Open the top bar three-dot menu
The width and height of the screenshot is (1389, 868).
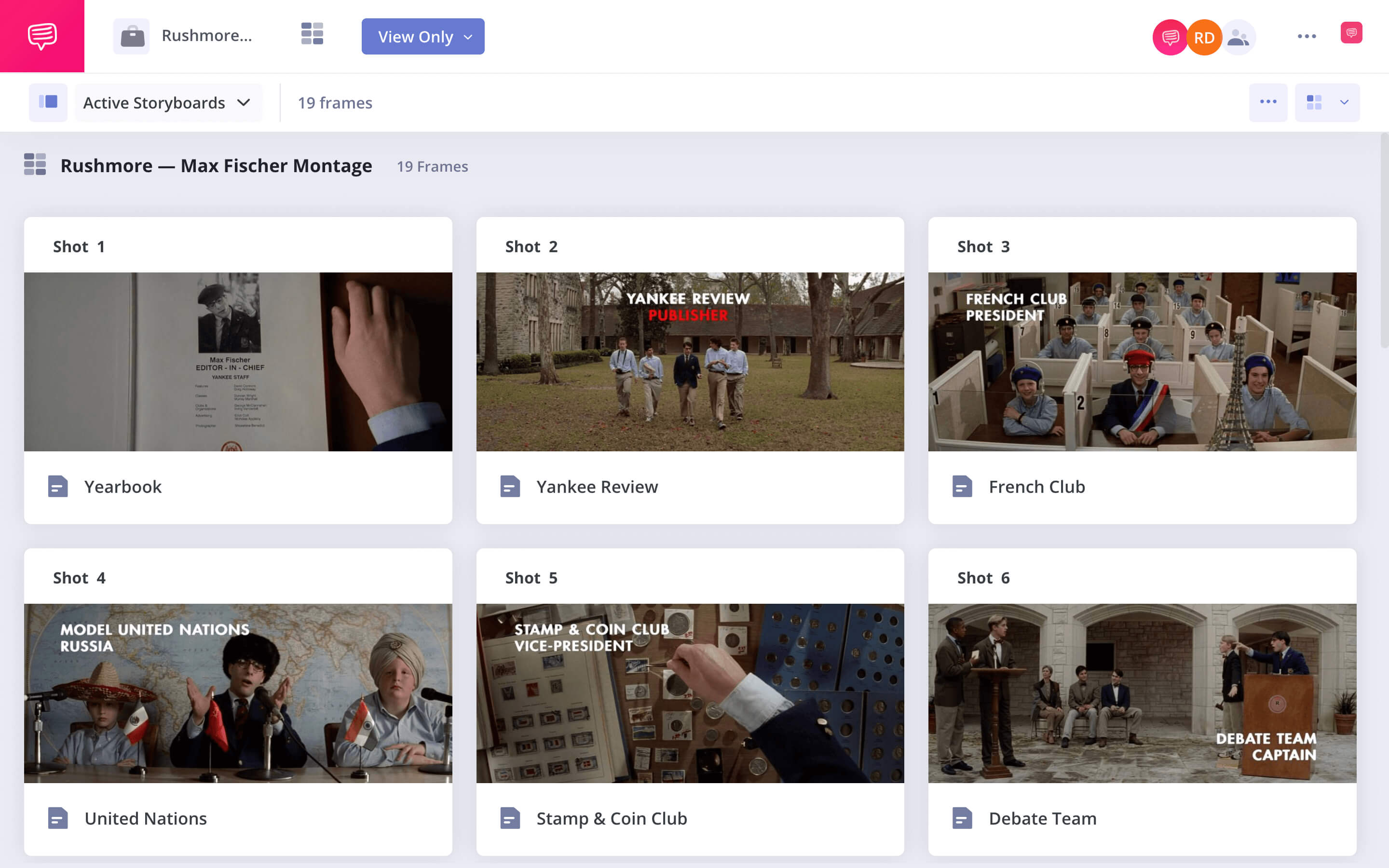pyautogui.click(x=1307, y=36)
